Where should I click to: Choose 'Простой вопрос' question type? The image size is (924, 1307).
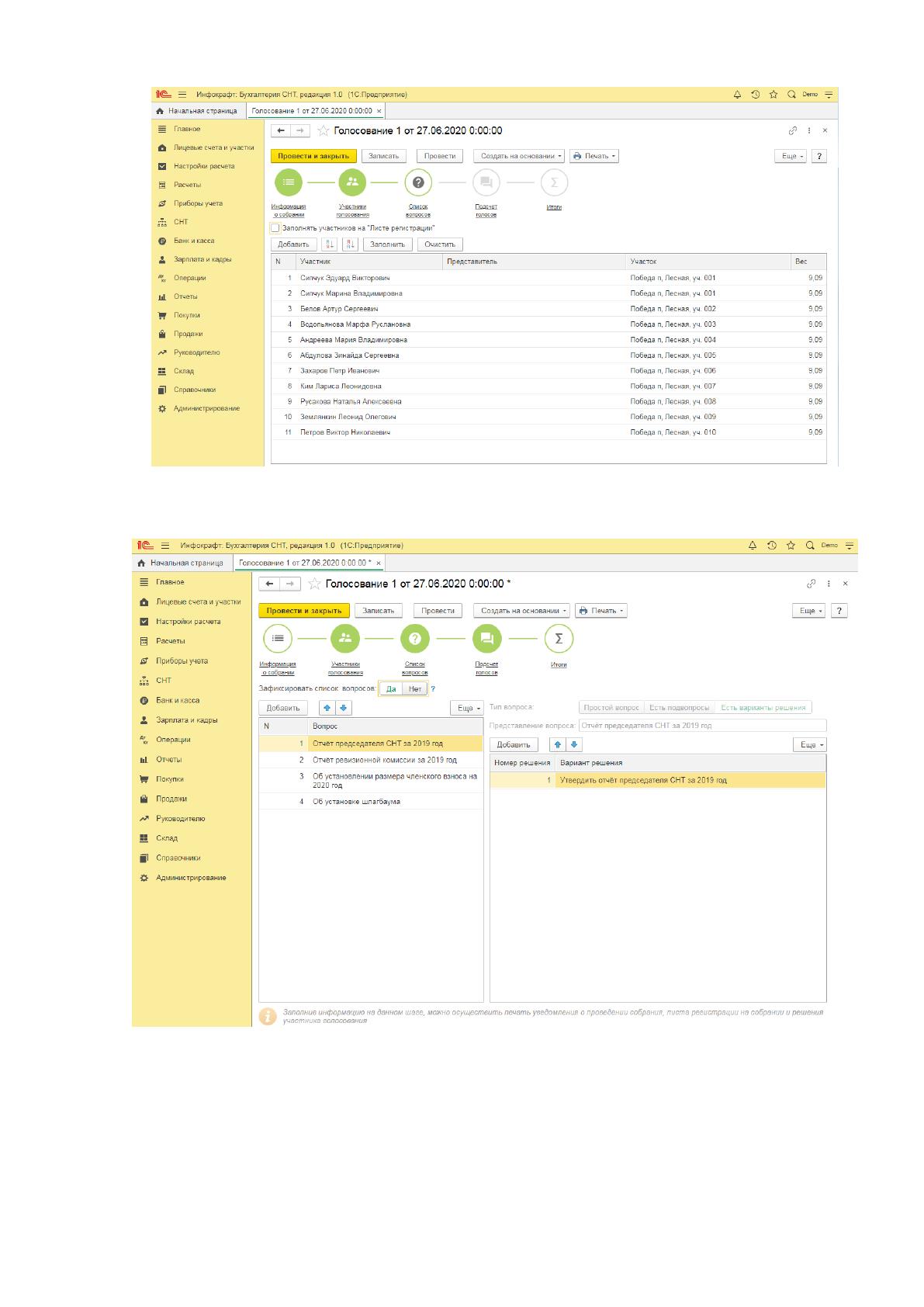coord(611,708)
